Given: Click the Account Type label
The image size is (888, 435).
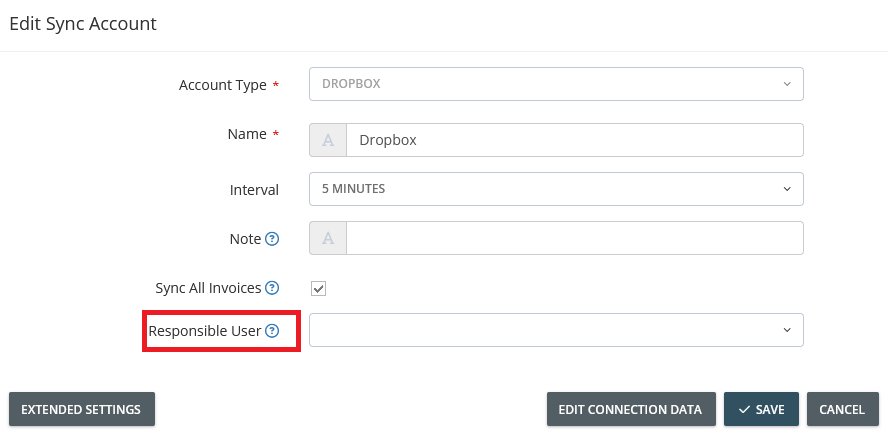Looking at the screenshot, I should (223, 85).
